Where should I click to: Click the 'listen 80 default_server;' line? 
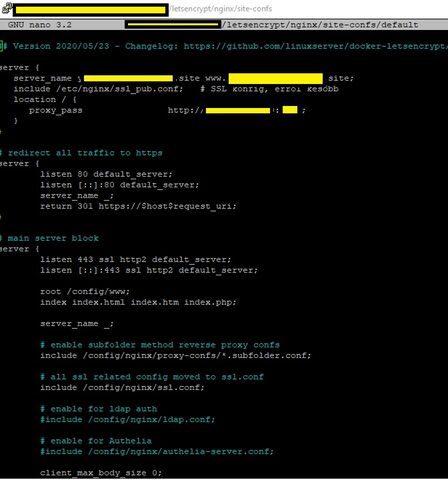(x=106, y=174)
